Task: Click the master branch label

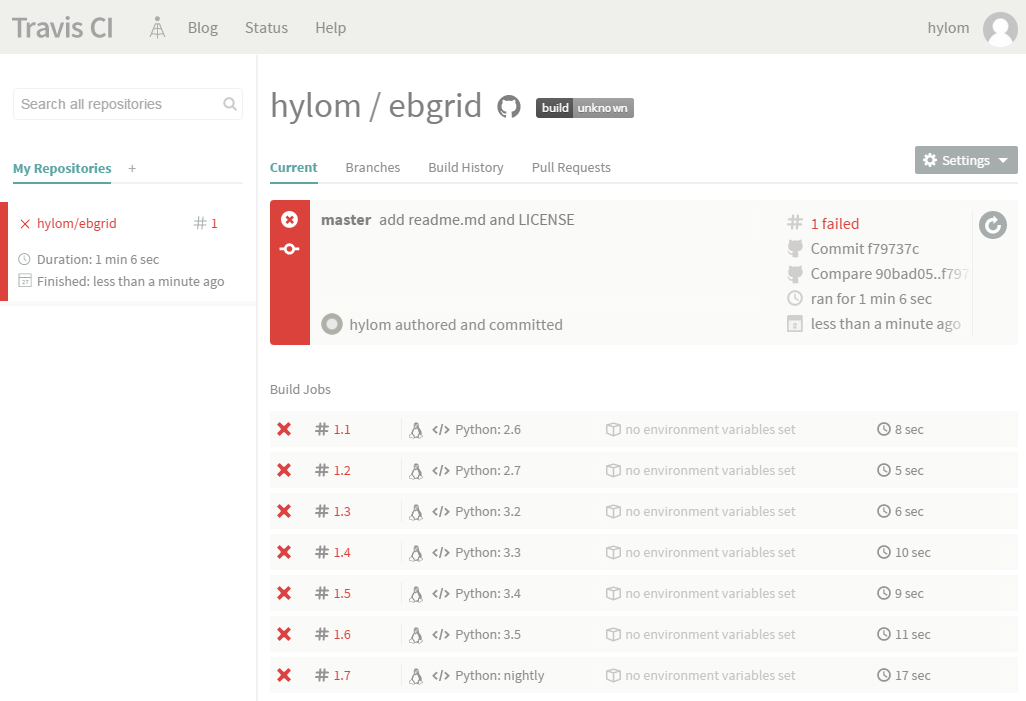Action: [346, 220]
